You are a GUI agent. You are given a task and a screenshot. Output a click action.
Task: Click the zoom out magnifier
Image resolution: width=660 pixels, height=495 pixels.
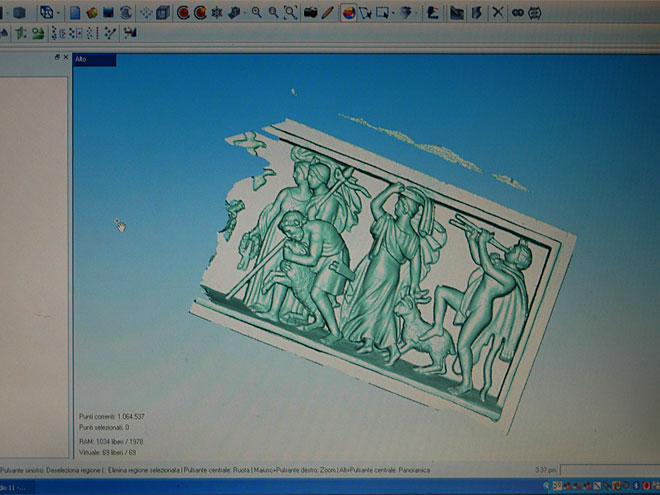point(273,13)
